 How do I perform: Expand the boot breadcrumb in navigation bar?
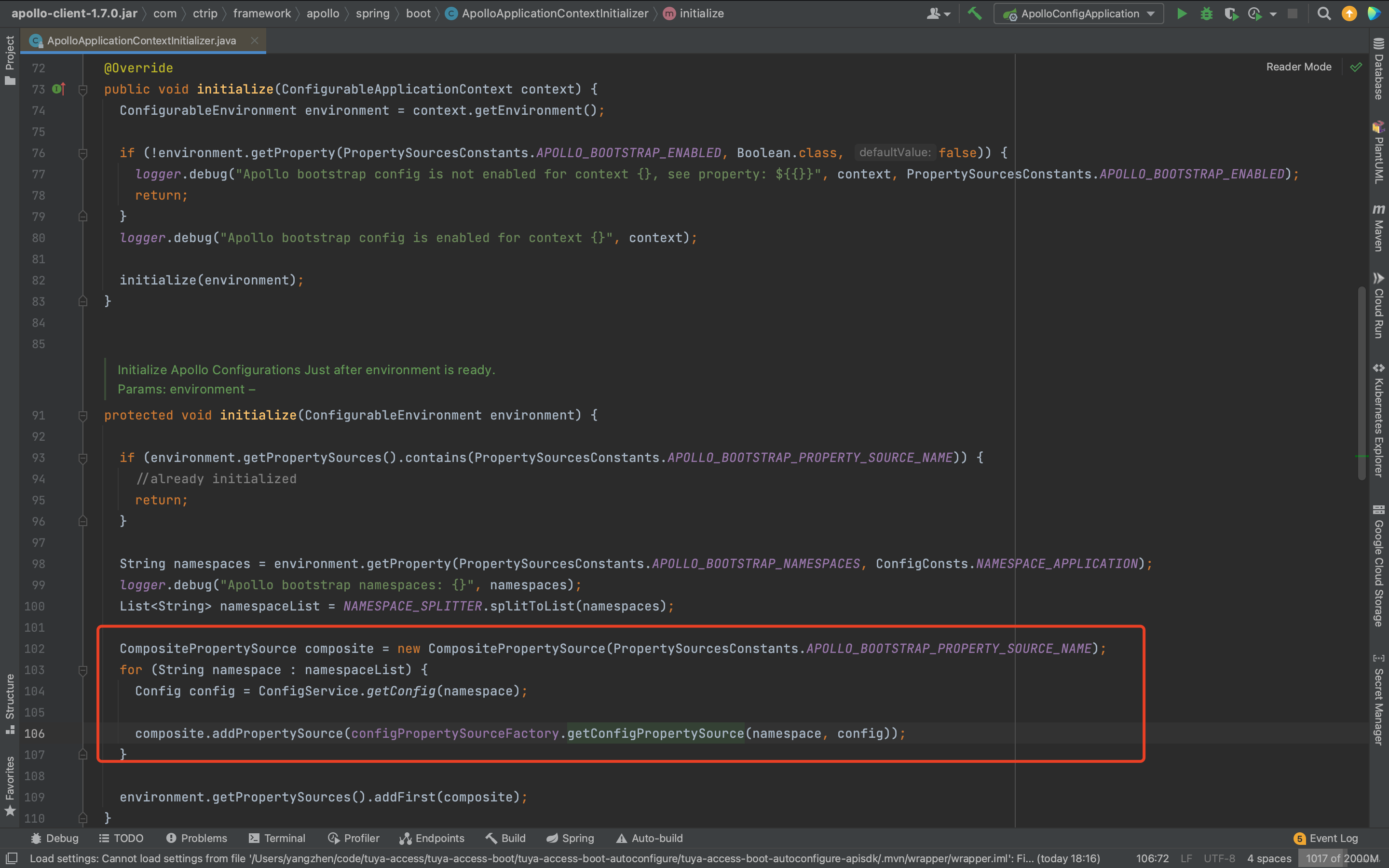421,13
